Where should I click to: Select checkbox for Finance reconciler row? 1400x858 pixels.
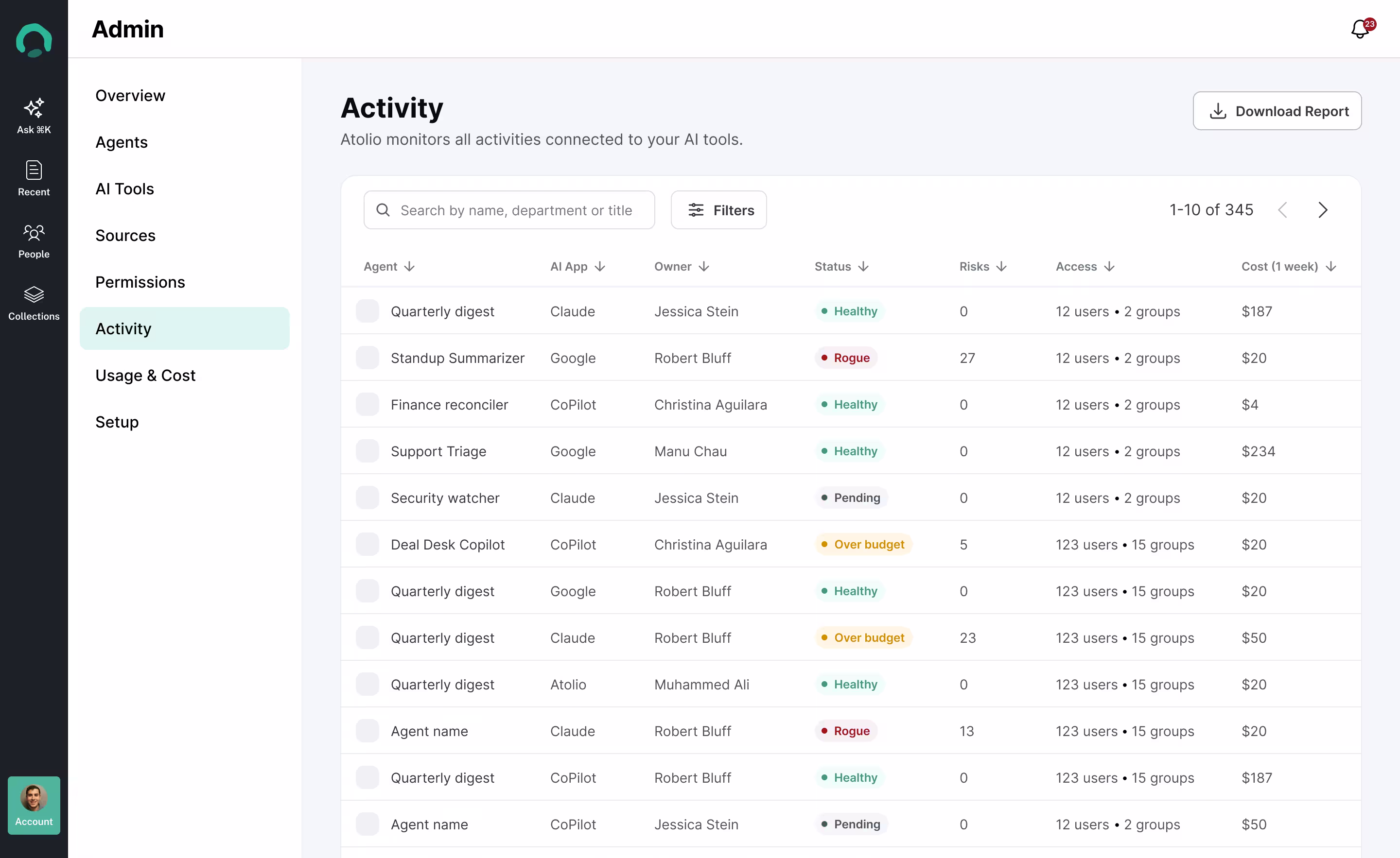(367, 404)
